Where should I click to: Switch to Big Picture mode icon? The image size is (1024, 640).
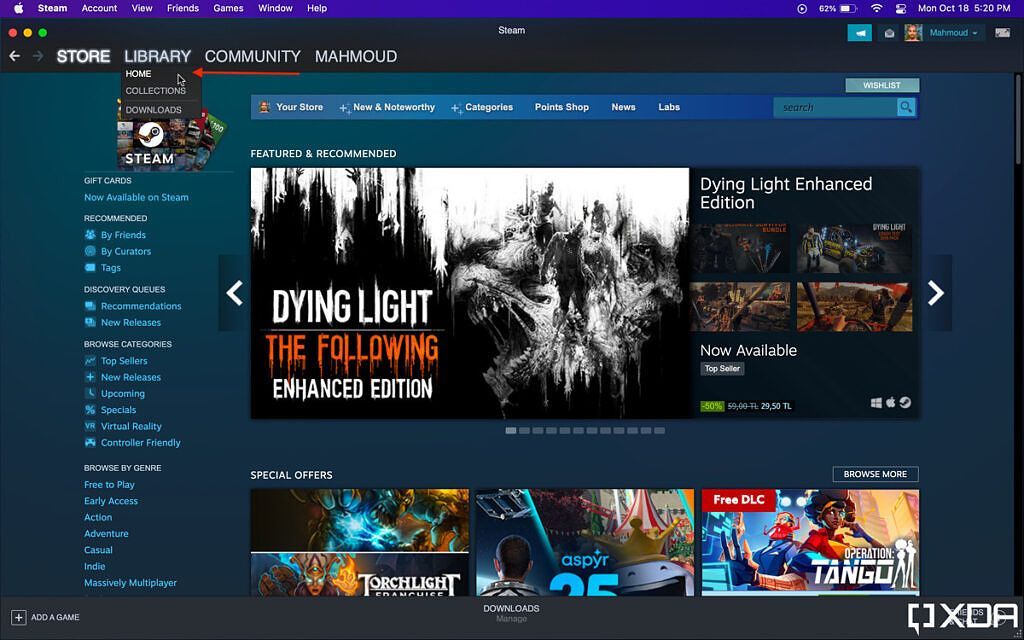pyautogui.click(x=1002, y=33)
